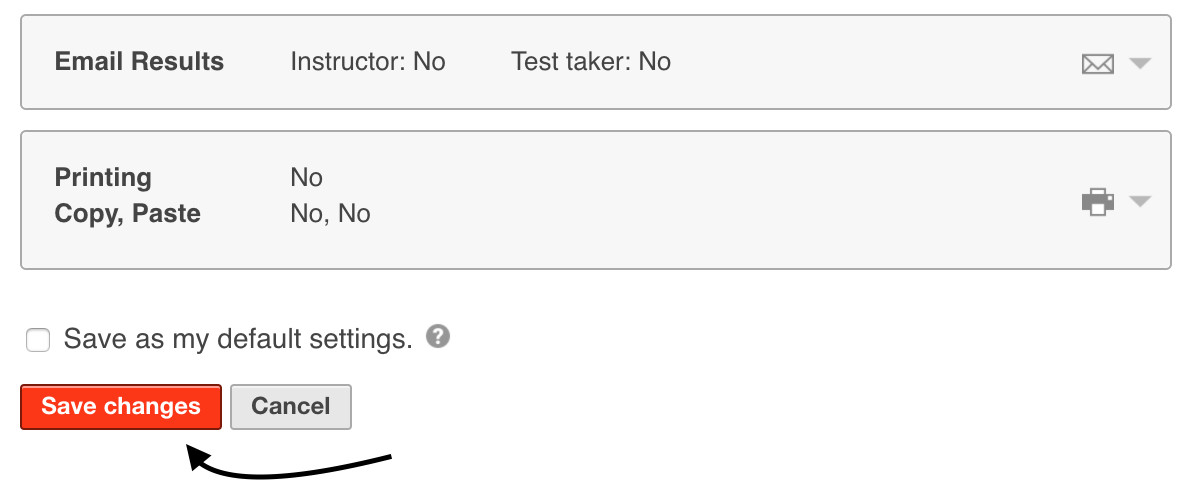The width and height of the screenshot is (1202, 494).
Task: Click the "Save as my default settings." label text
Action: pyautogui.click(x=238, y=339)
